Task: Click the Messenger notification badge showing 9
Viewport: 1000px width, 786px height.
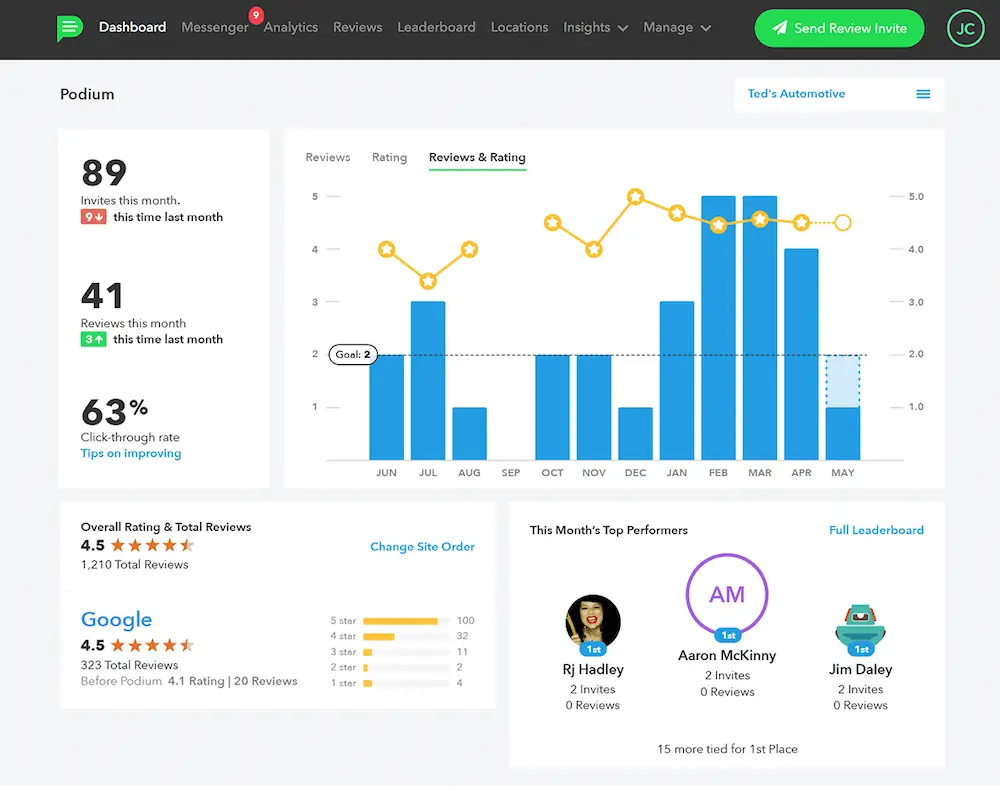Action: click(x=256, y=15)
